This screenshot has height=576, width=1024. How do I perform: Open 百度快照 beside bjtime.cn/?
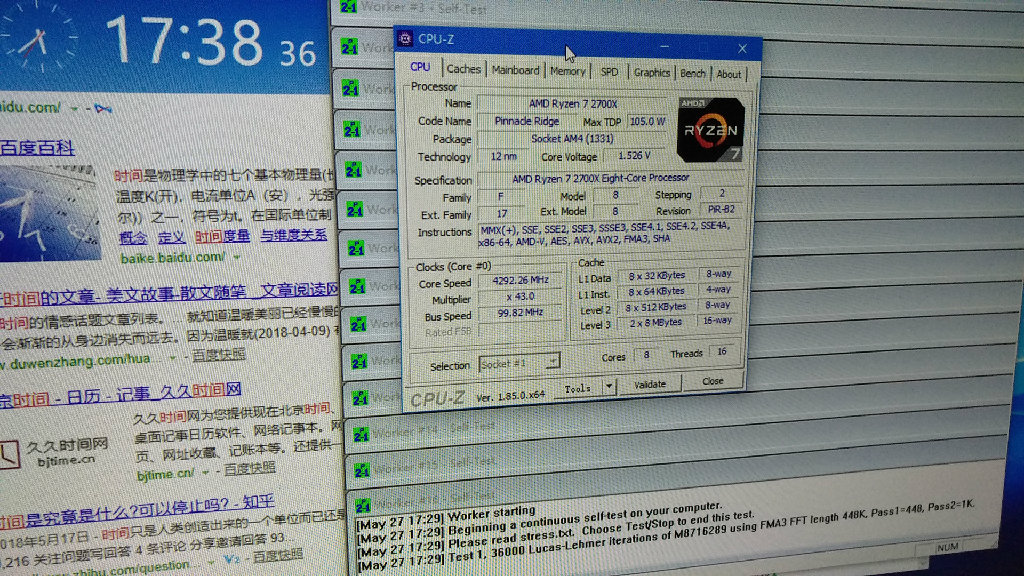pos(249,469)
